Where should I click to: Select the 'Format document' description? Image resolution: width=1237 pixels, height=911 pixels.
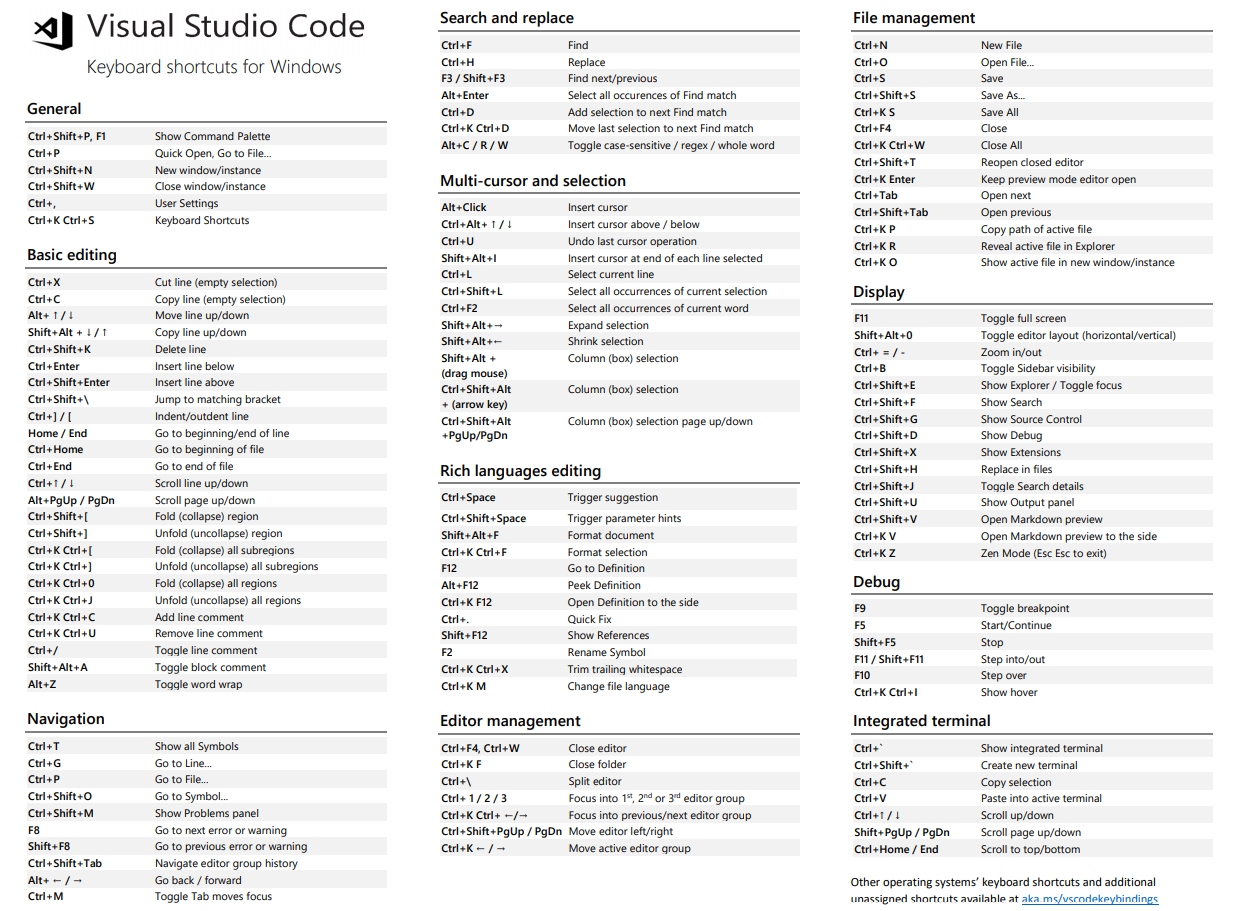pos(611,535)
